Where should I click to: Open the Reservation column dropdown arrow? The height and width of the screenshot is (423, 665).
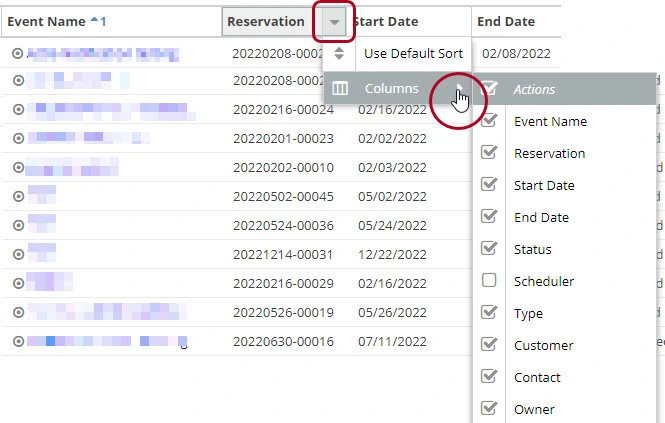pos(334,22)
